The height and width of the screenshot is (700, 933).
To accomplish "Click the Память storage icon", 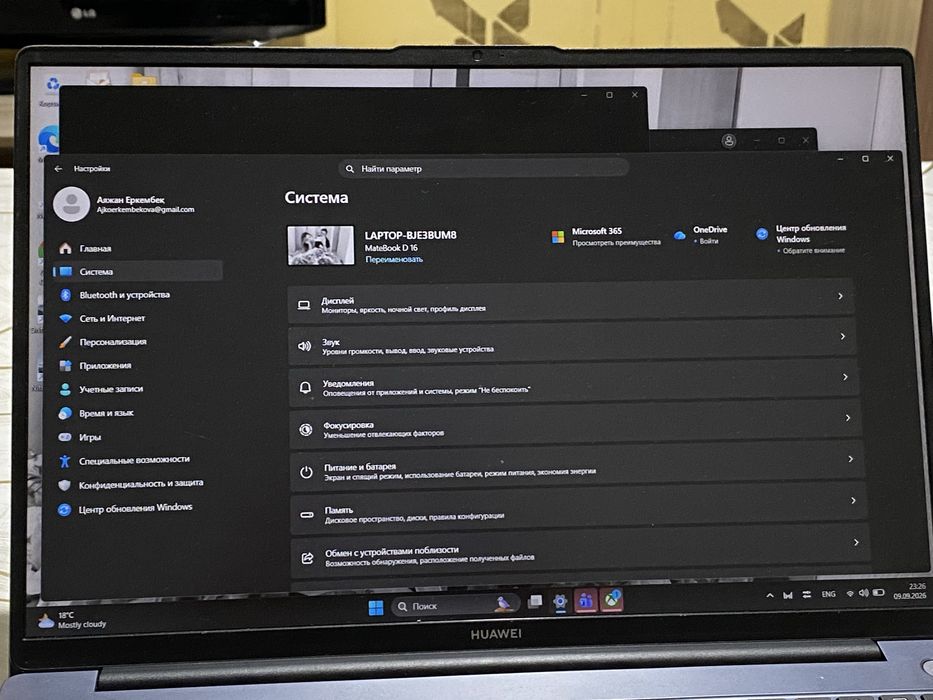I will click(x=307, y=514).
